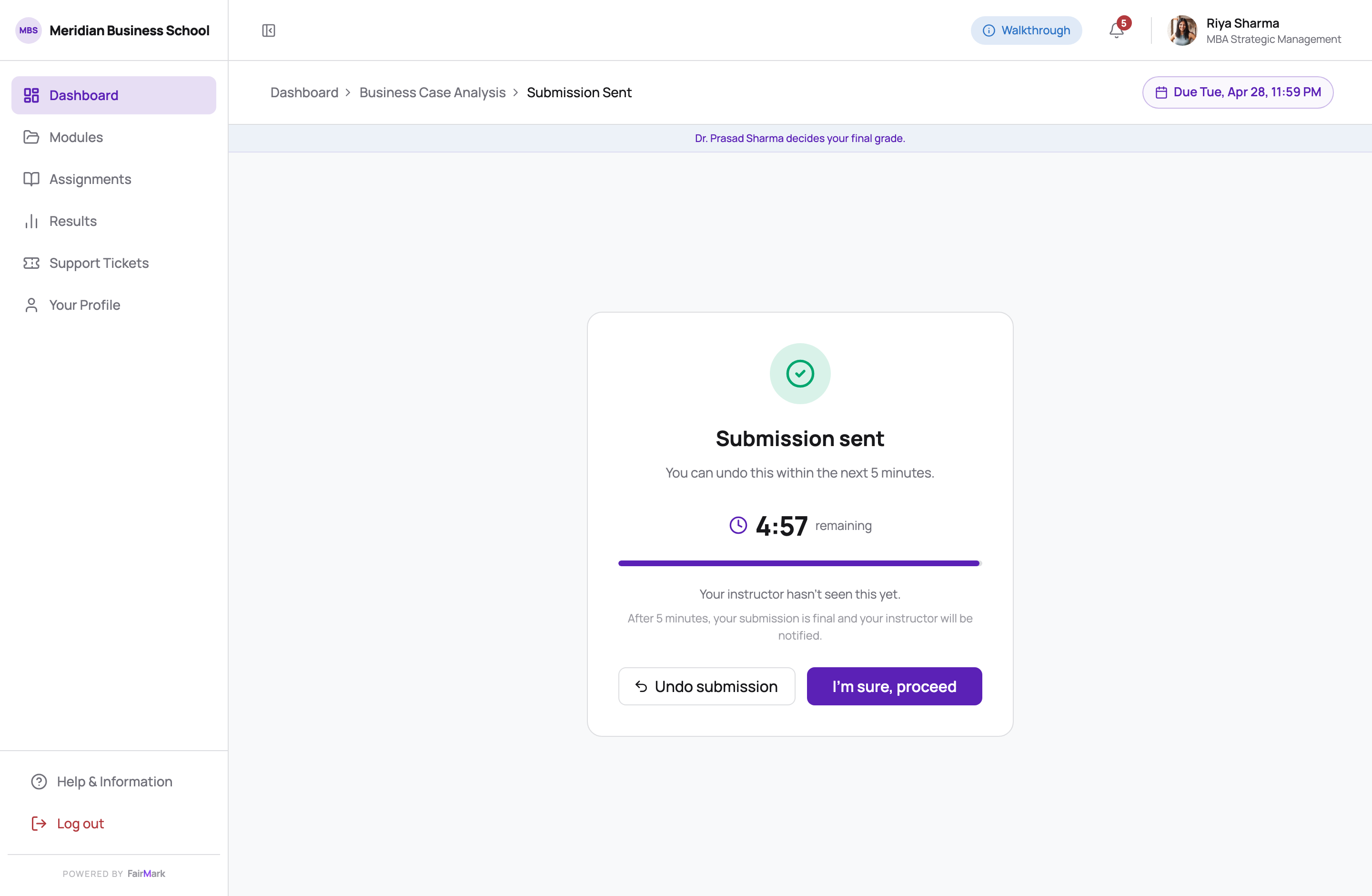
Task: Click the MBA Strategic Management label
Action: coord(1273,39)
